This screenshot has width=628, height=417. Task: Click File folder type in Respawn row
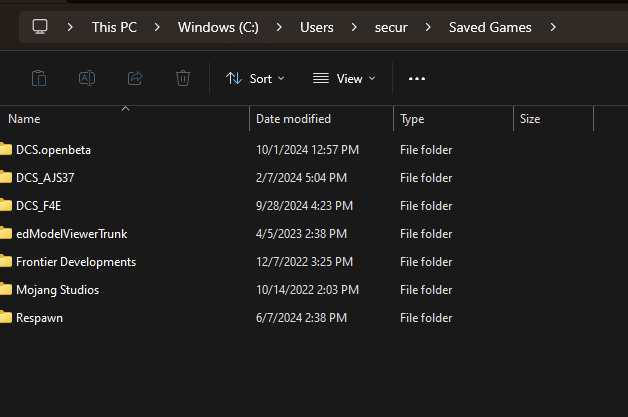point(426,318)
